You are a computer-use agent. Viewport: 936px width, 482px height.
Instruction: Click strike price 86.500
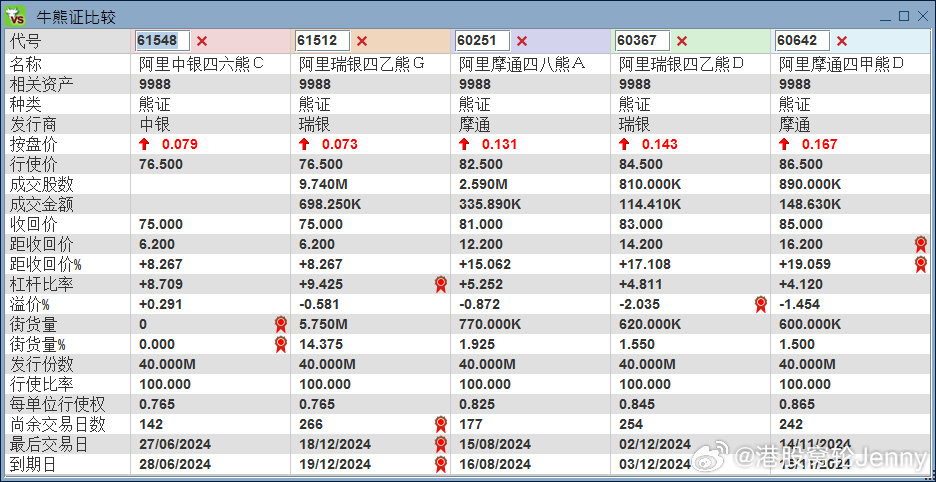click(x=800, y=164)
